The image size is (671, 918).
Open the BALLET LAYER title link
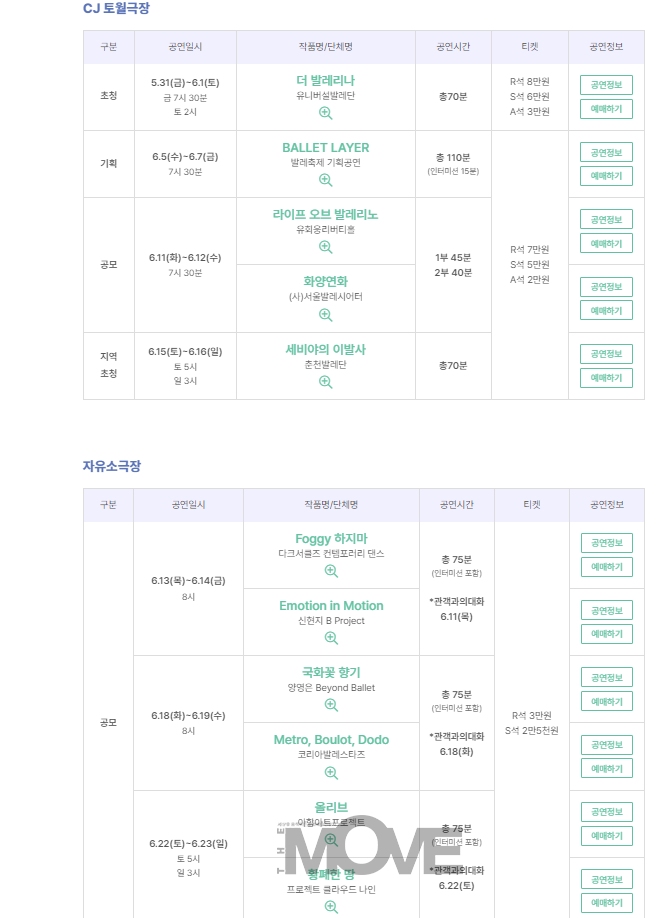[x=326, y=148]
